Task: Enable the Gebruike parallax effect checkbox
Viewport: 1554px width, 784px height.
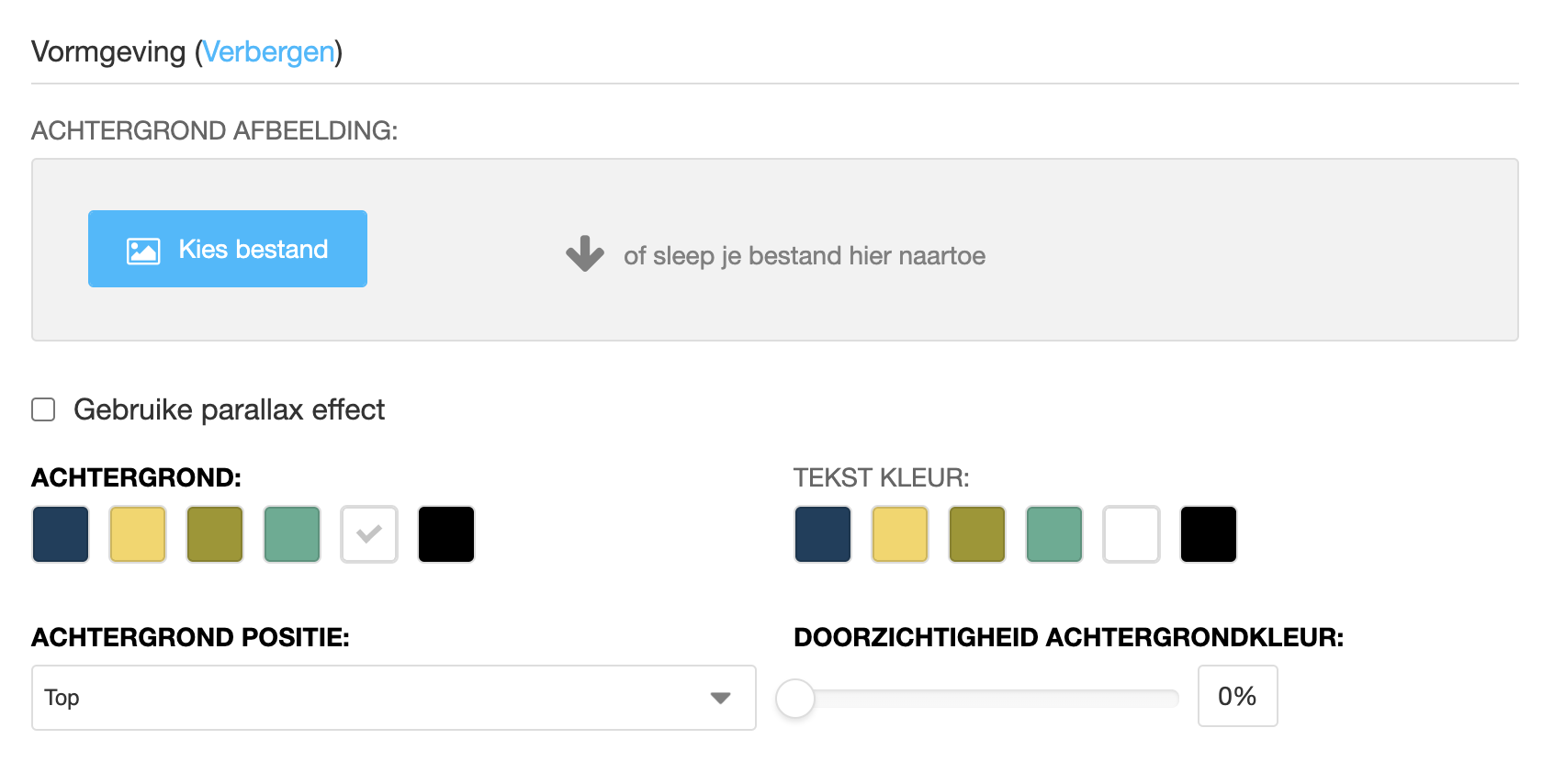Action: tap(43, 409)
